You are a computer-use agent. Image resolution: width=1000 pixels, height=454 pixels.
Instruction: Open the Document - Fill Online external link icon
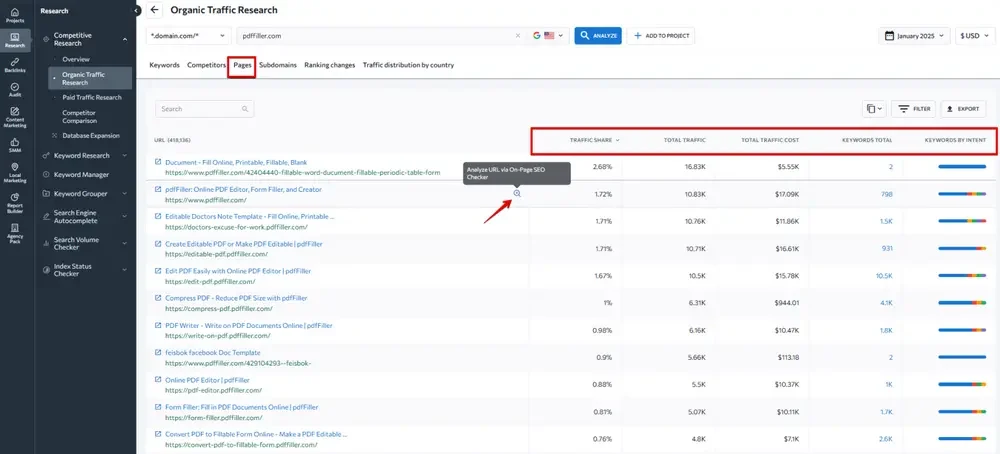pyautogui.click(x=158, y=163)
